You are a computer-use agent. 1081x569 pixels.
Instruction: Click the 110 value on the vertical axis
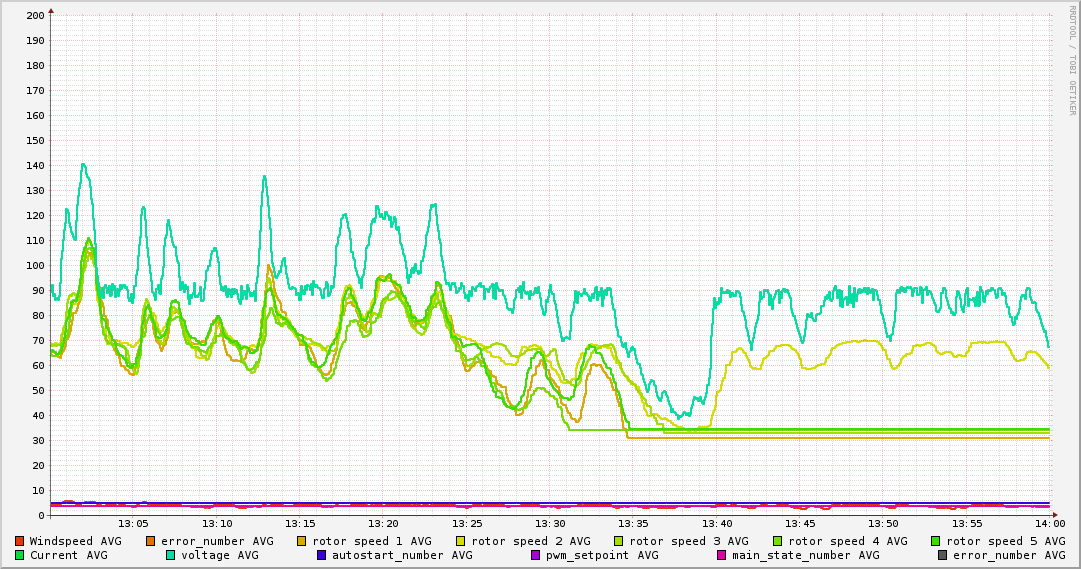35,241
